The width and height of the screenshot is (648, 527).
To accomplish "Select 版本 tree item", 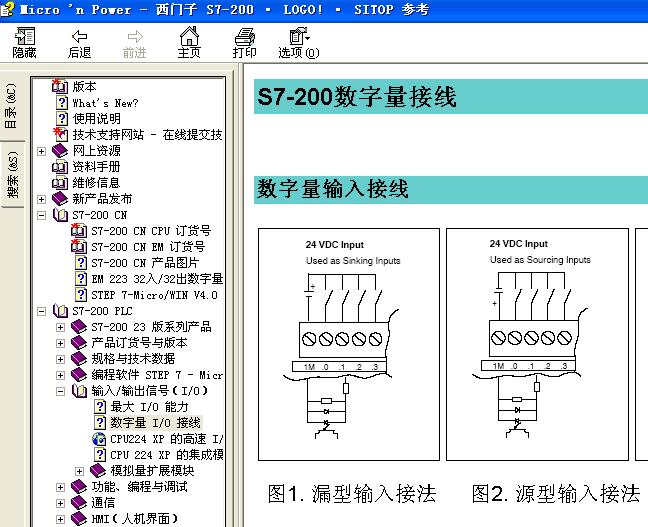I will click(x=84, y=87).
